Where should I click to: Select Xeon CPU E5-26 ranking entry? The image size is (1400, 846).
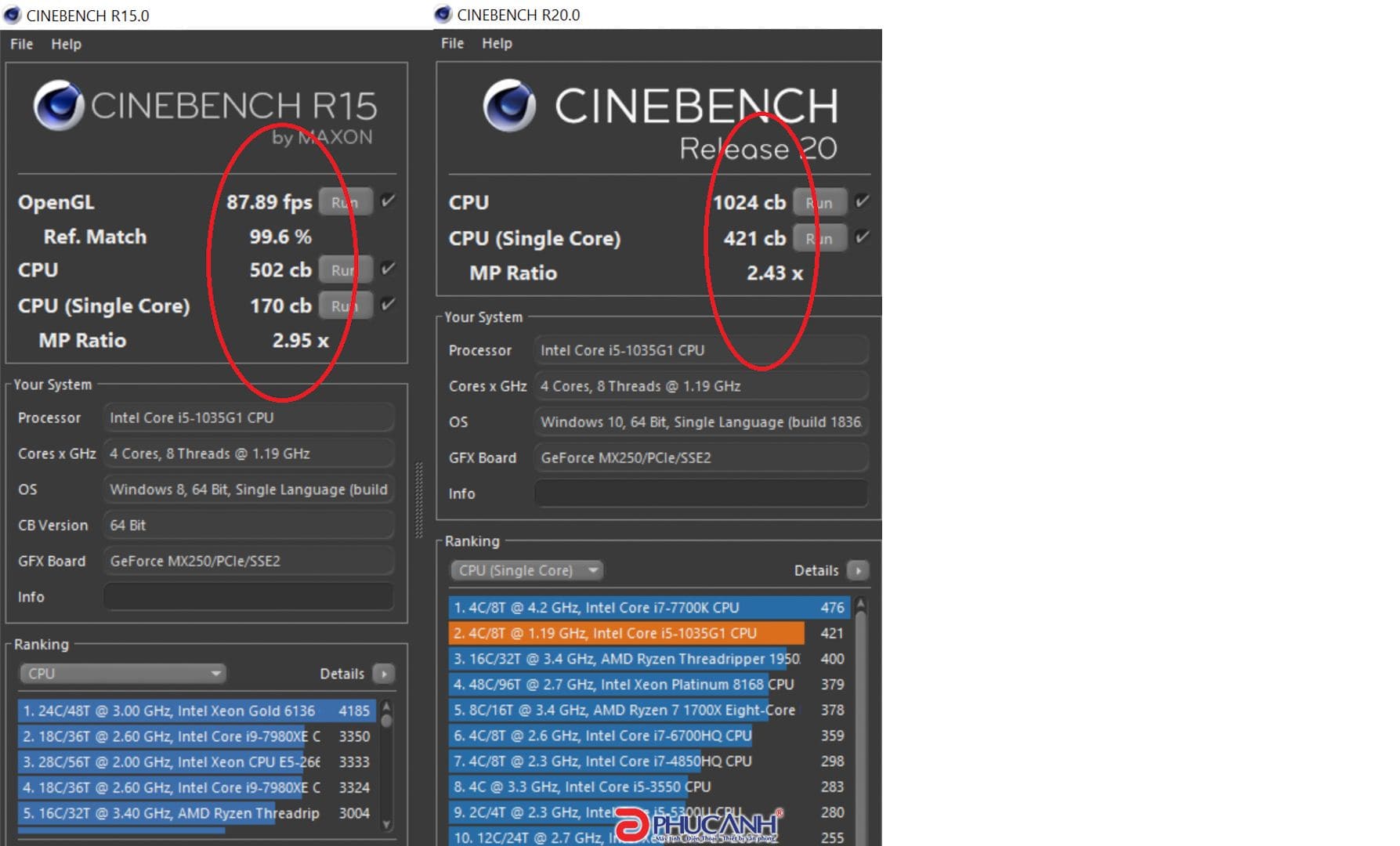pyautogui.click(x=196, y=761)
